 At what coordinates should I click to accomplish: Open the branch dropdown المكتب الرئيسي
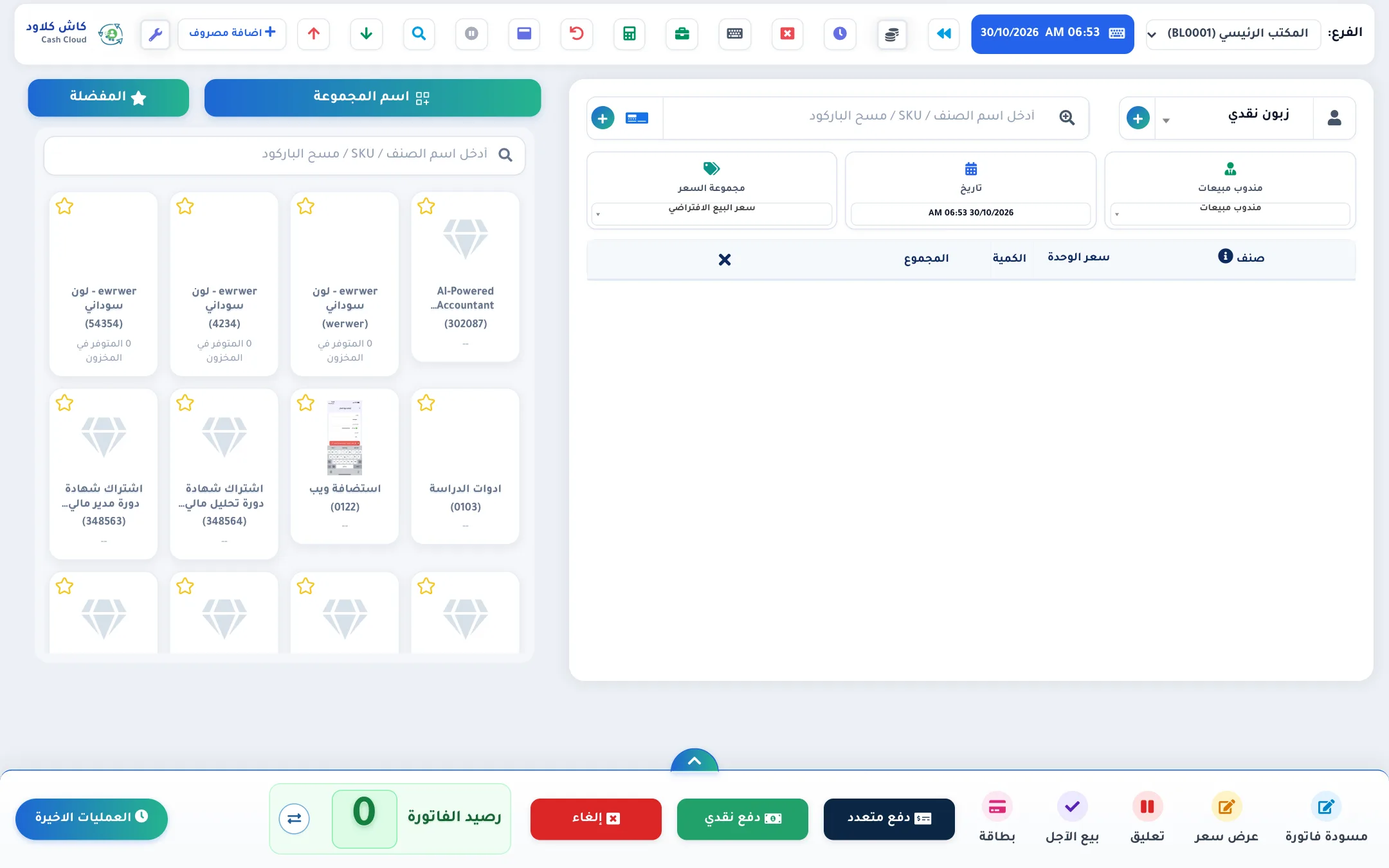pos(1233,33)
